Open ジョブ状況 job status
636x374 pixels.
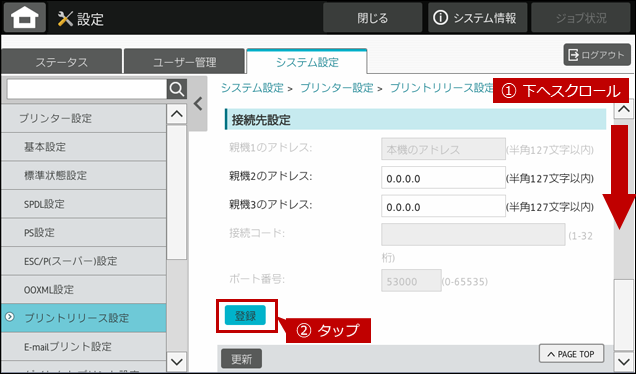coord(581,18)
